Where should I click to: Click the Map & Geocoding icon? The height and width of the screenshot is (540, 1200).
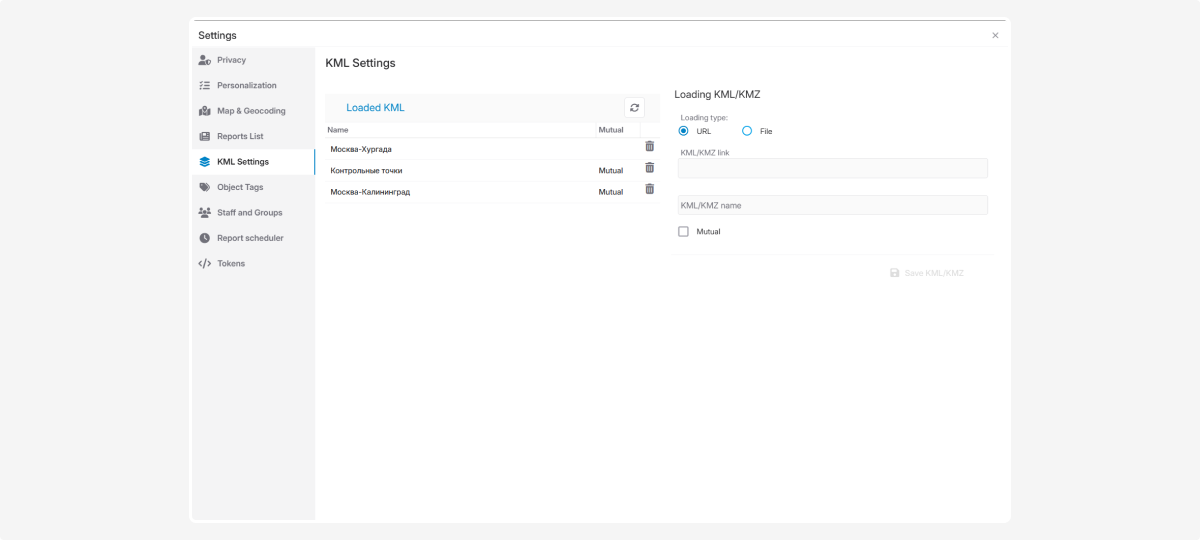[205, 111]
